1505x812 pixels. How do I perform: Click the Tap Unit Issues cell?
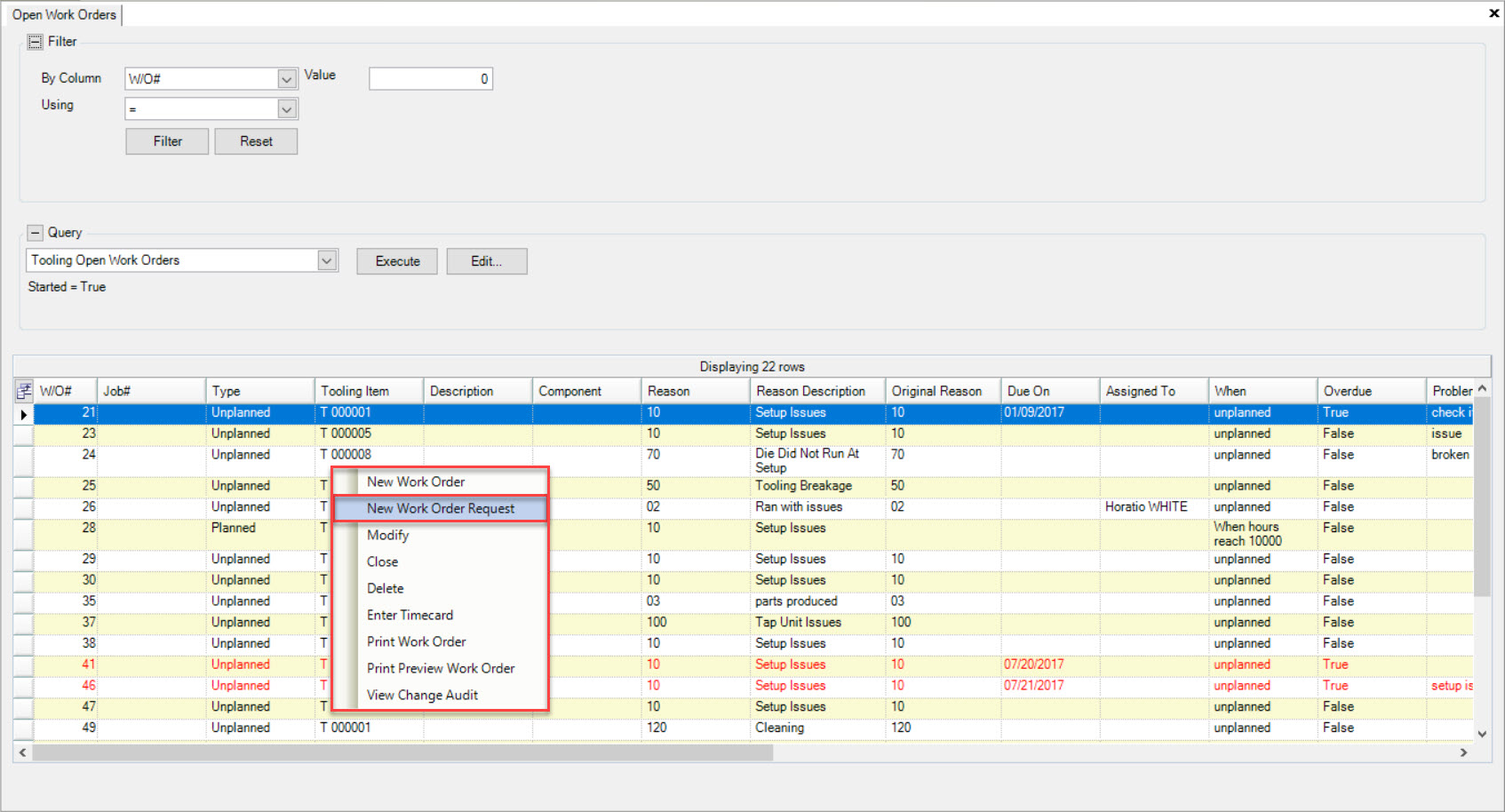818,623
